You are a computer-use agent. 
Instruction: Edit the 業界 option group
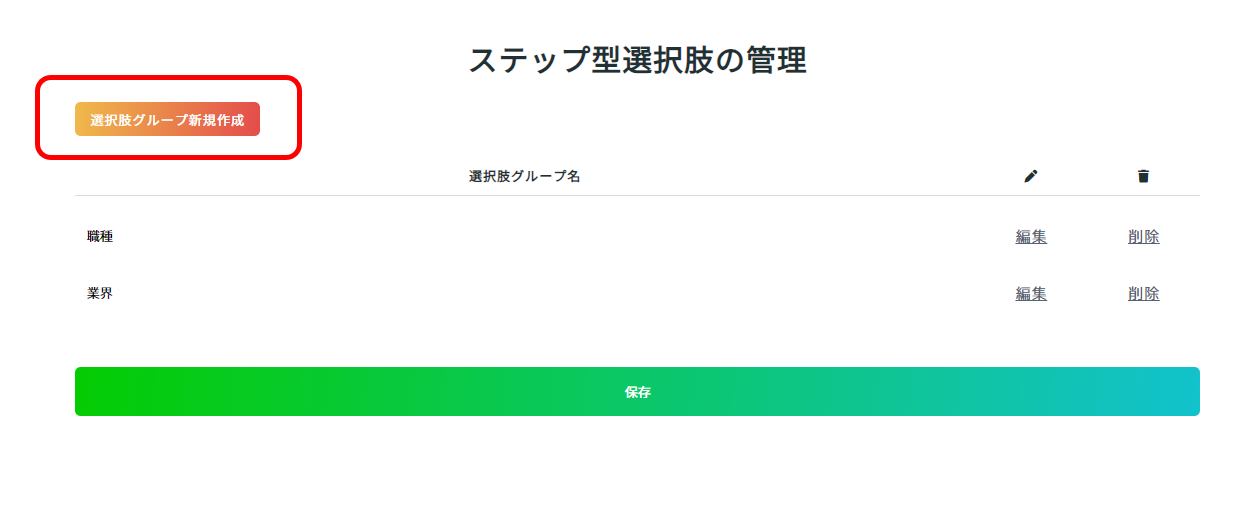click(1031, 294)
